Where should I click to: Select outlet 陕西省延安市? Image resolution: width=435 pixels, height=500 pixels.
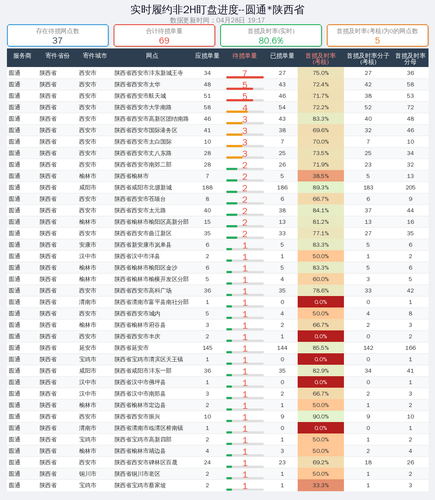132,348
